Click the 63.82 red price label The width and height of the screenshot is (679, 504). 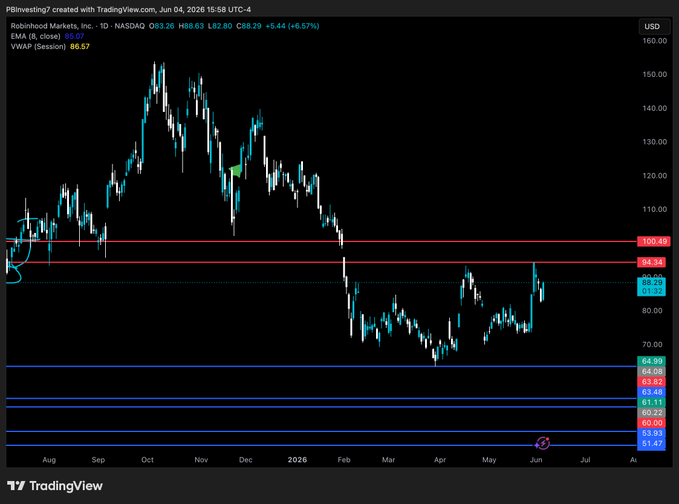click(652, 381)
